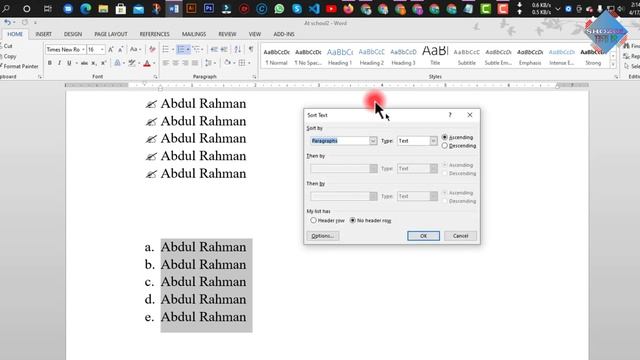Image resolution: width=640 pixels, height=360 pixels.
Task: Cancel the Sort Text dialog
Action: [x=460, y=236]
